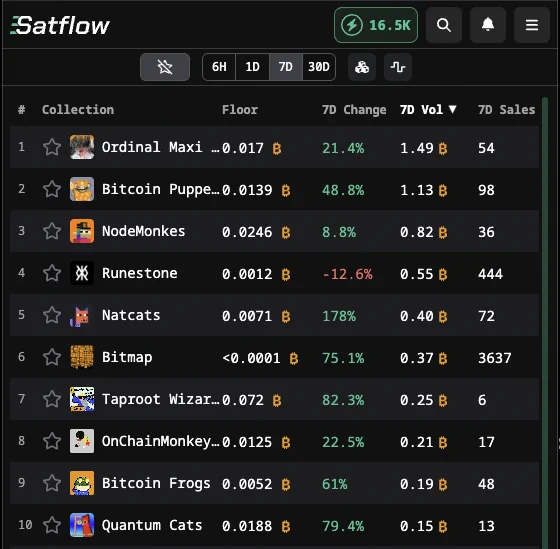The width and height of the screenshot is (560, 549).
Task: Click the OnChainMonkey avatar icon
Action: pos(82,441)
